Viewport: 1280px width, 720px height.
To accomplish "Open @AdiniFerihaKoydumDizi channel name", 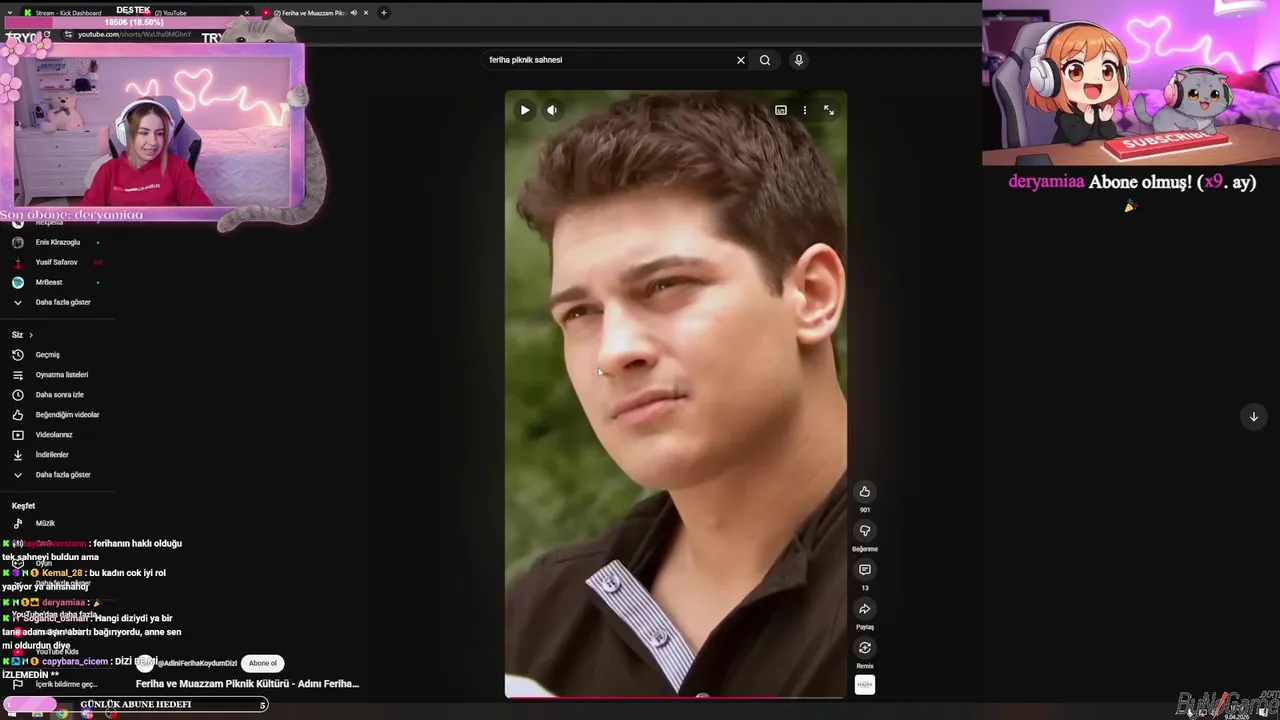I will pos(197,663).
